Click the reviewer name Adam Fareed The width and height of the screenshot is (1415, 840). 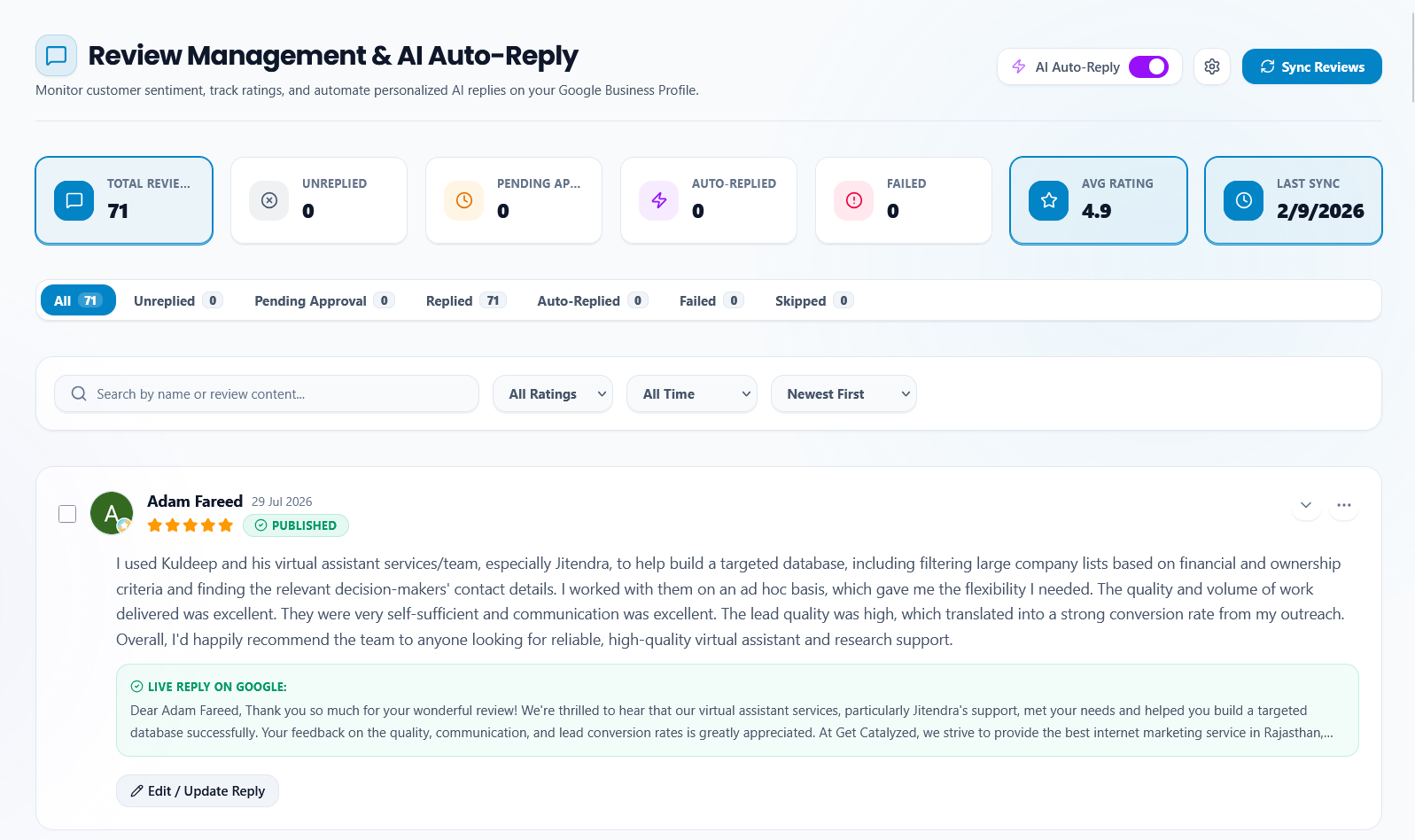pos(195,502)
